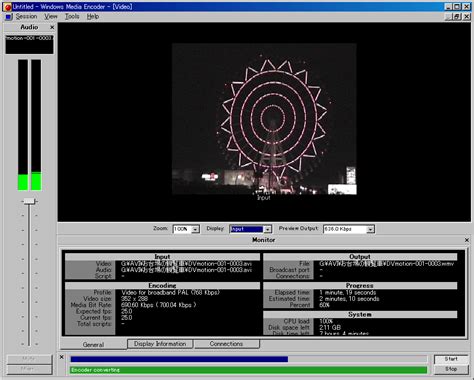The width and height of the screenshot is (474, 380).
Task: Click the Monitor panel title
Action: click(264, 240)
